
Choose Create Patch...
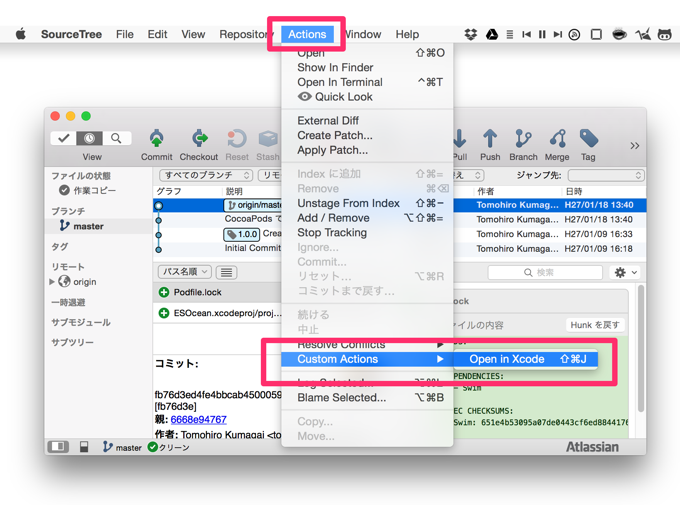(367, 135)
